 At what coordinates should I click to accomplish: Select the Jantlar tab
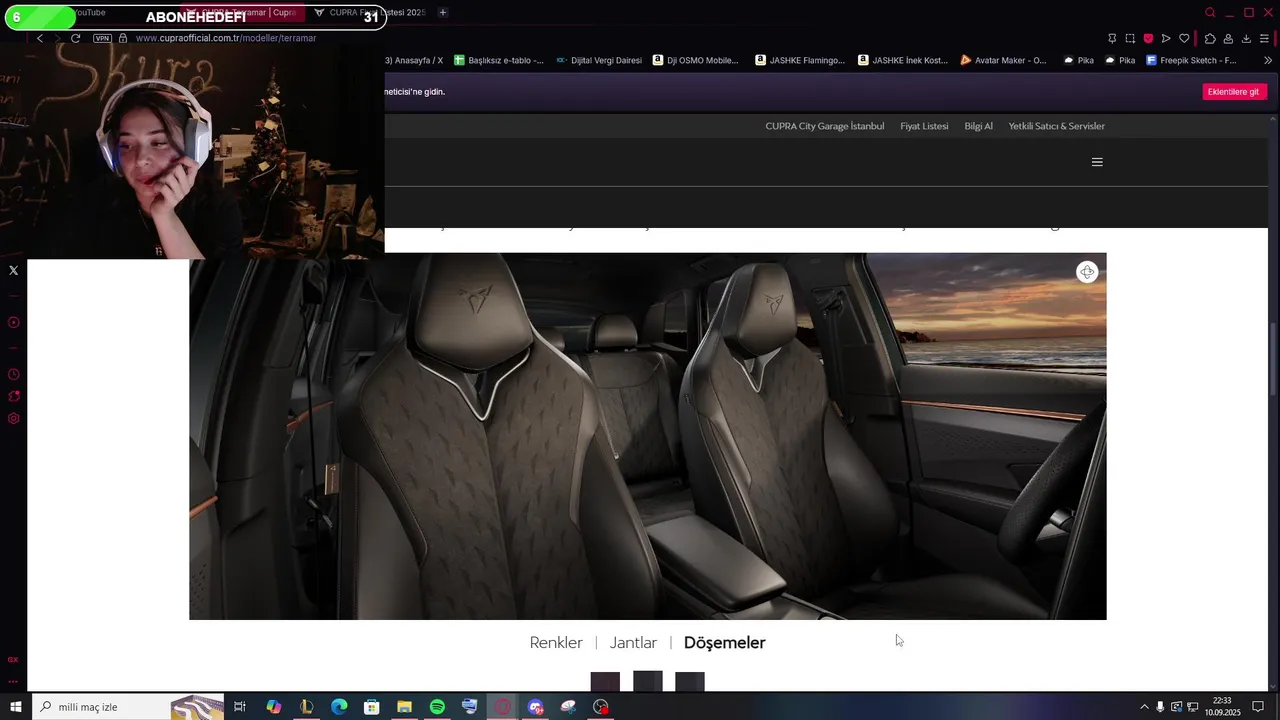click(x=633, y=643)
